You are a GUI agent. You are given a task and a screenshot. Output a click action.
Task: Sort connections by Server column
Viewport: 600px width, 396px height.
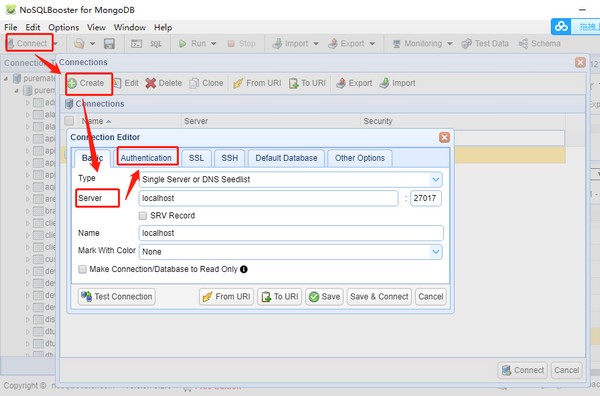(x=271, y=121)
